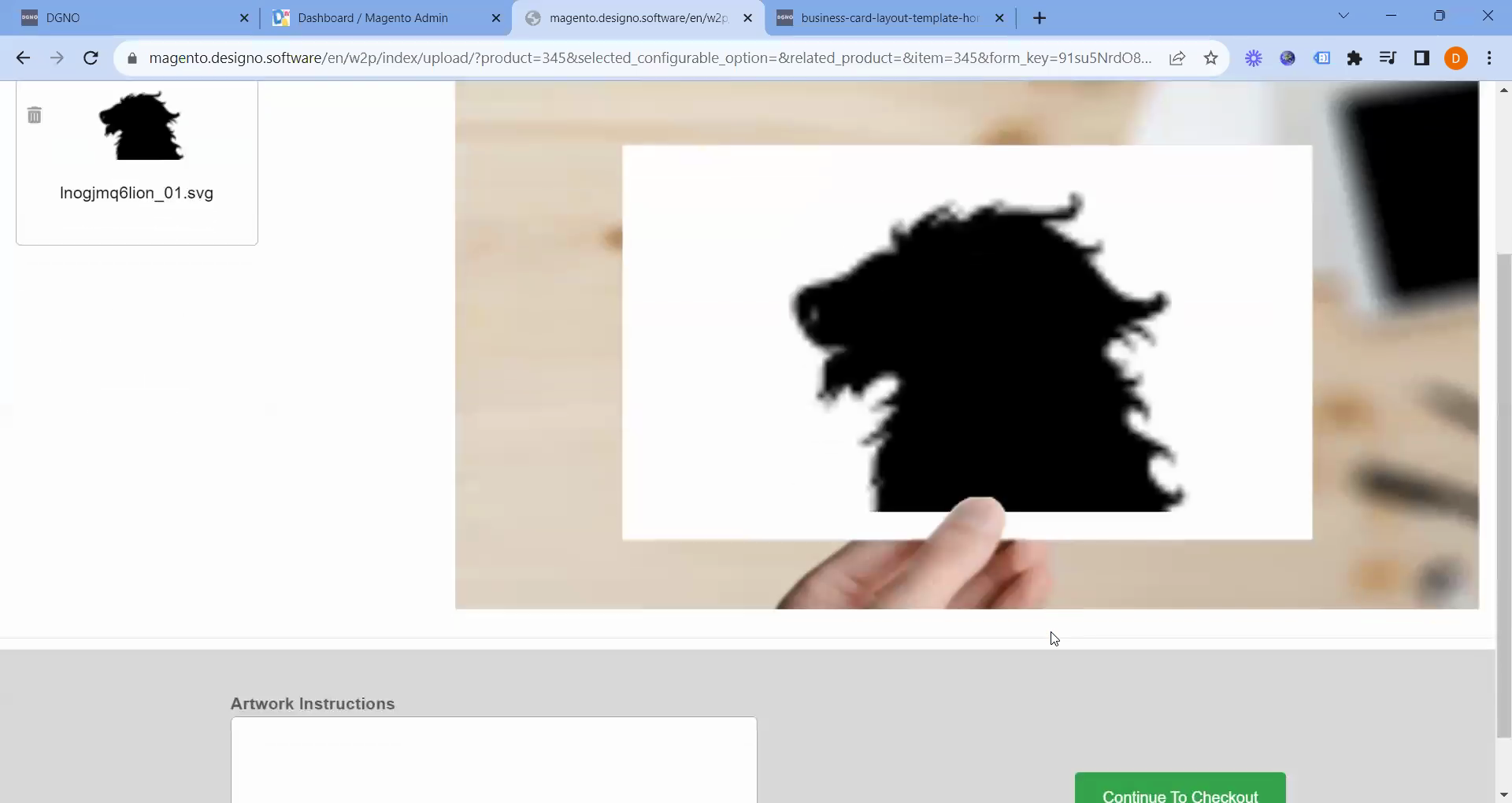Click inside the Artwork Instructions text box
The height and width of the screenshot is (803, 1512).
click(494, 759)
